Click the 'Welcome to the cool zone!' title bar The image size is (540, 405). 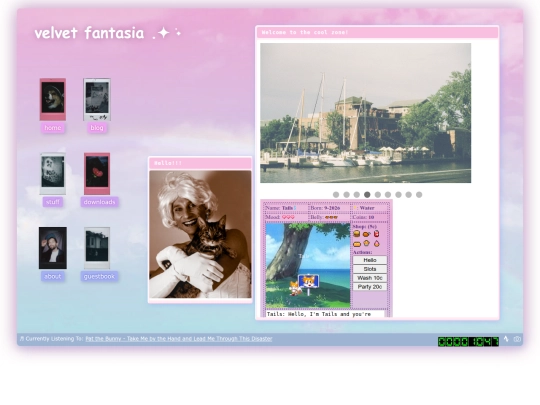[x=377, y=32]
